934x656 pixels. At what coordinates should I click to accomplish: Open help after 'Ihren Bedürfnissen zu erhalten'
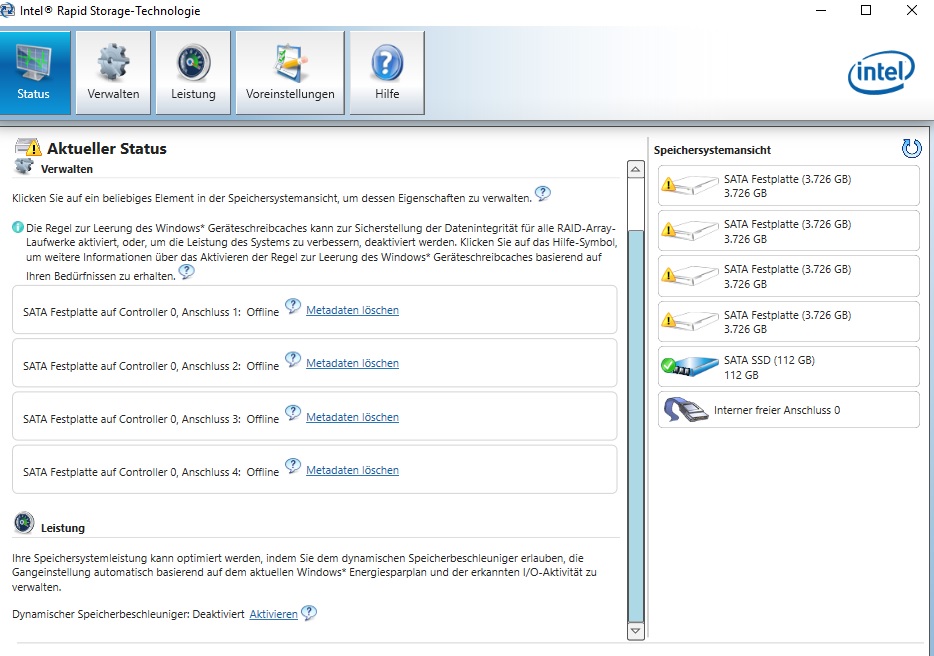tap(186, 272)
